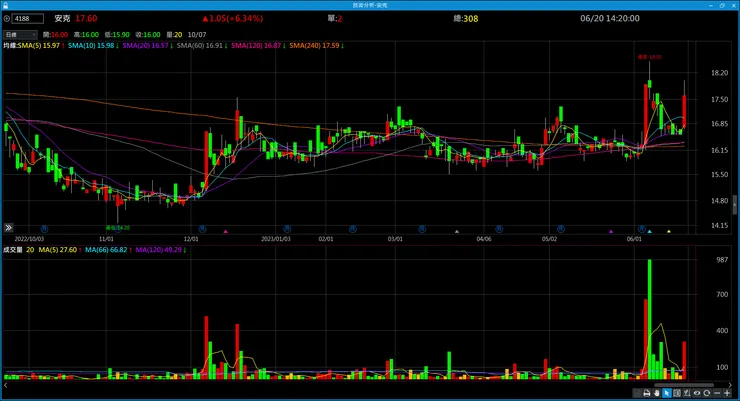
Task: Click the lock icon in title bar
Action: [x=5, y=5]
